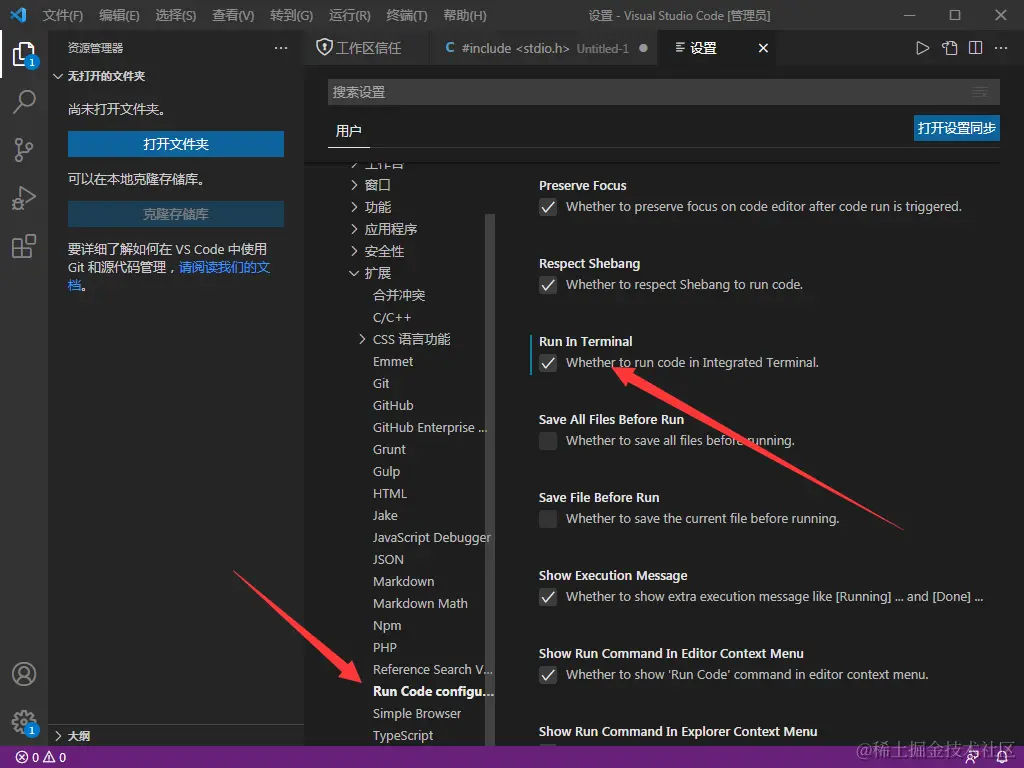1024x768 pixels.
Task: Open the Extensions view icon
Action: click(24, 247)
